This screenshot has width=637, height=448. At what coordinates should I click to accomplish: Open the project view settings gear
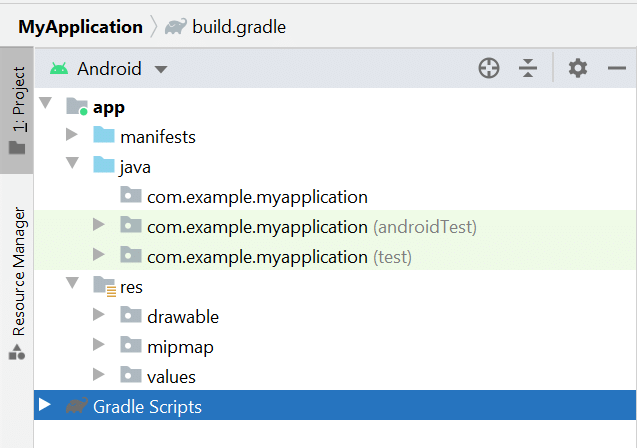click(x=578, y=68)
